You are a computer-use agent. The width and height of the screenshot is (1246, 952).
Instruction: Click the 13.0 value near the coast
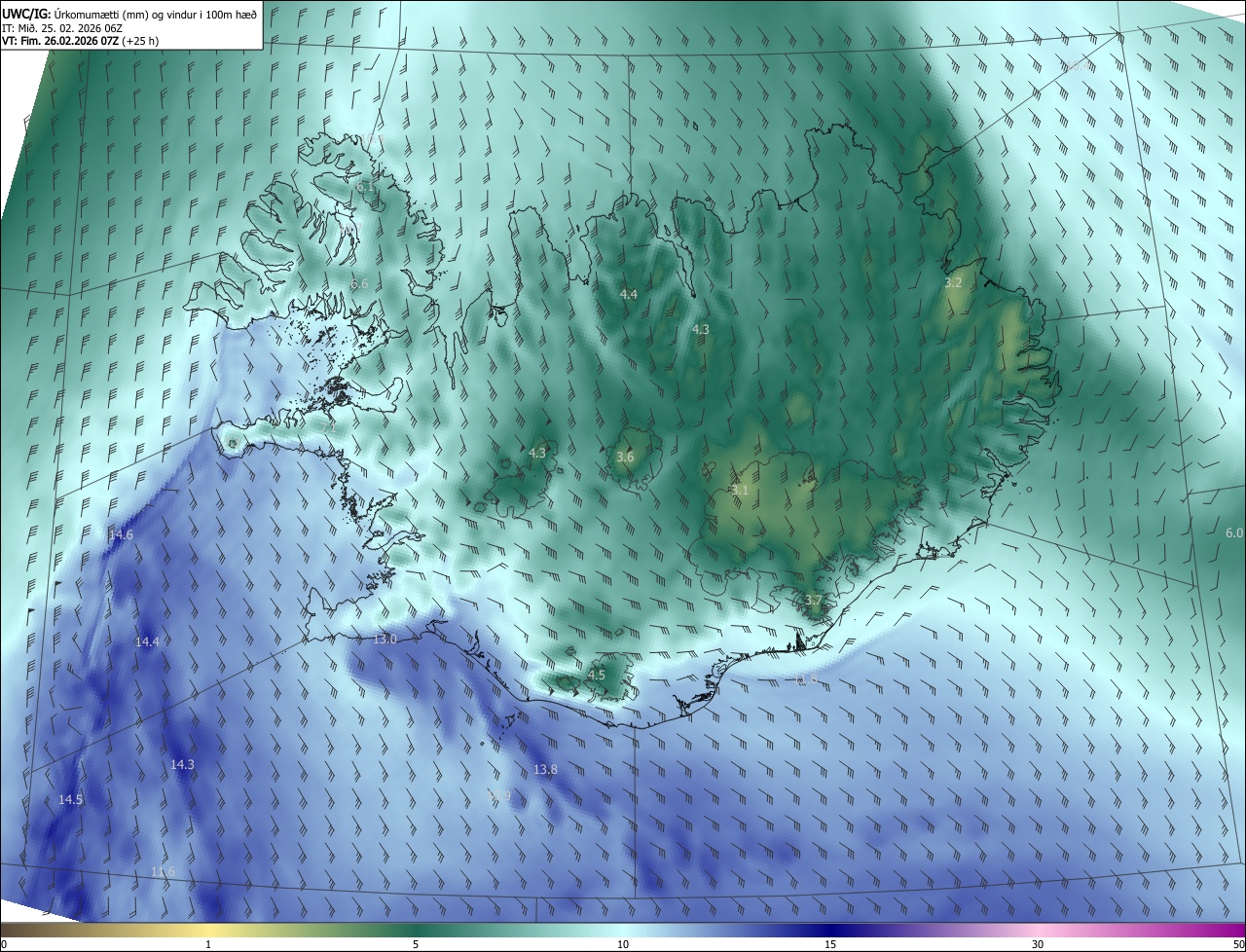coord(385,639)
